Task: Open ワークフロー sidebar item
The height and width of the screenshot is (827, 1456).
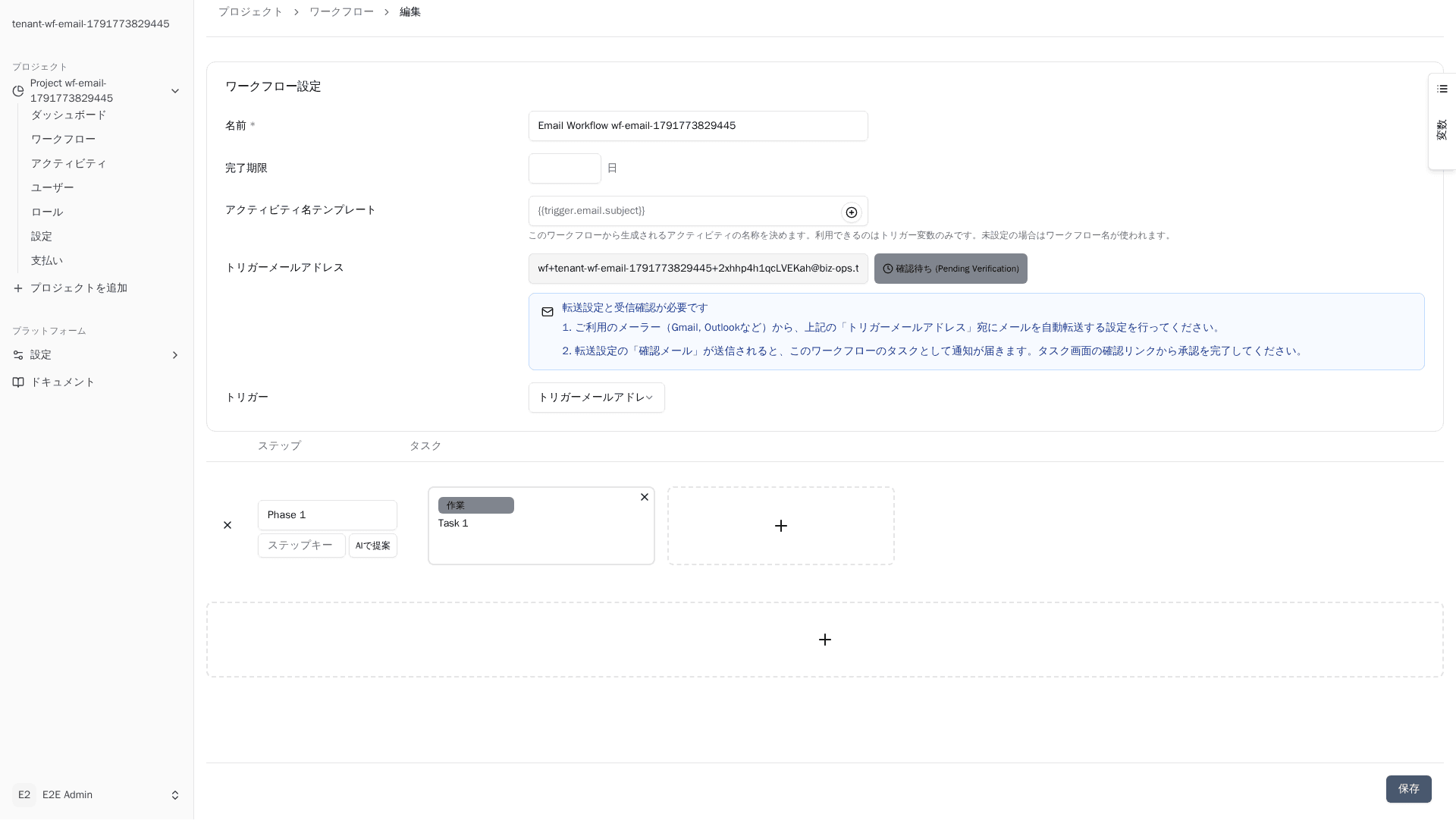Action: [x=64, y=140]
